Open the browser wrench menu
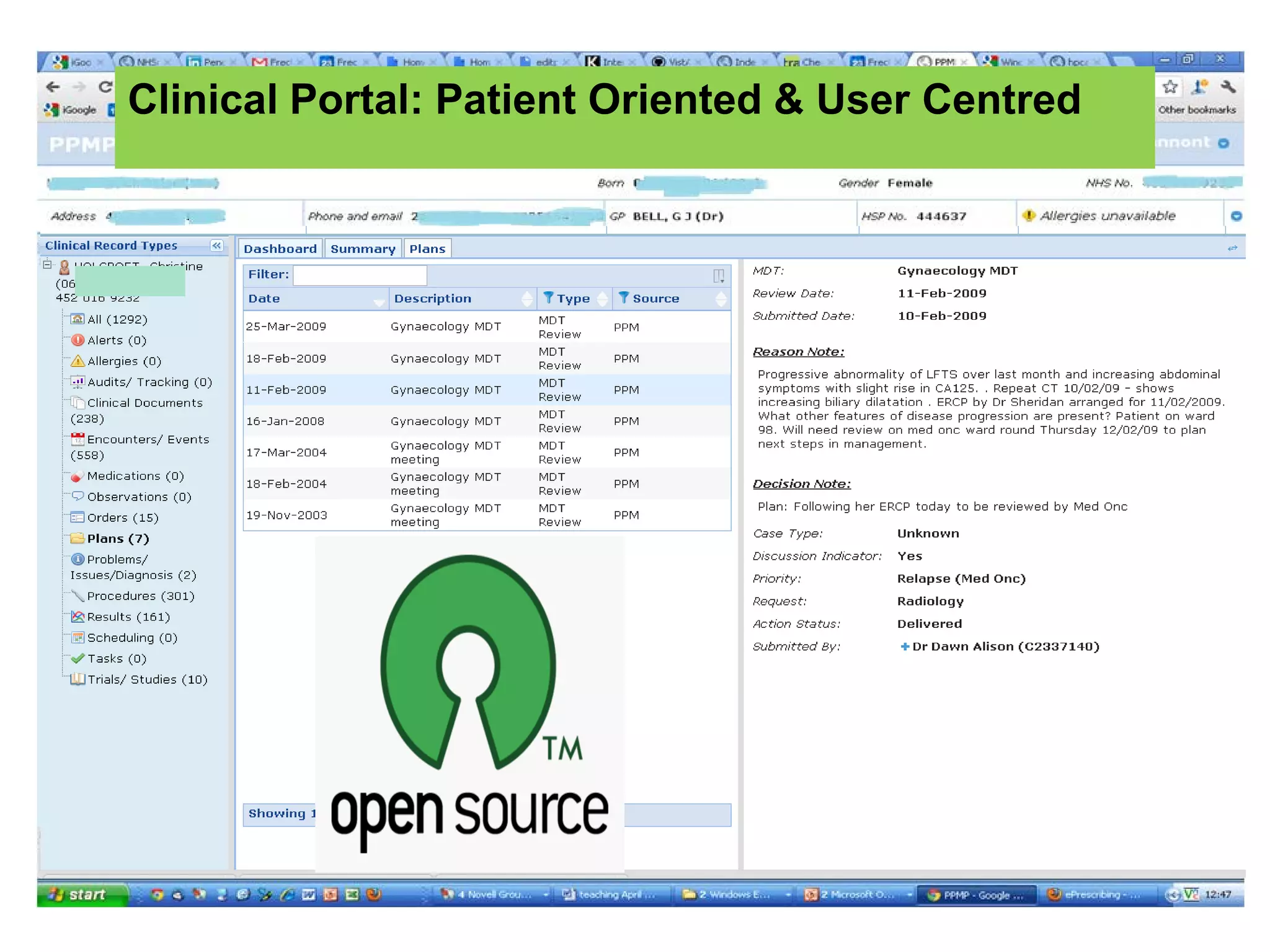Viewport: 1270px width, 952px height. tap(1227, 87)
